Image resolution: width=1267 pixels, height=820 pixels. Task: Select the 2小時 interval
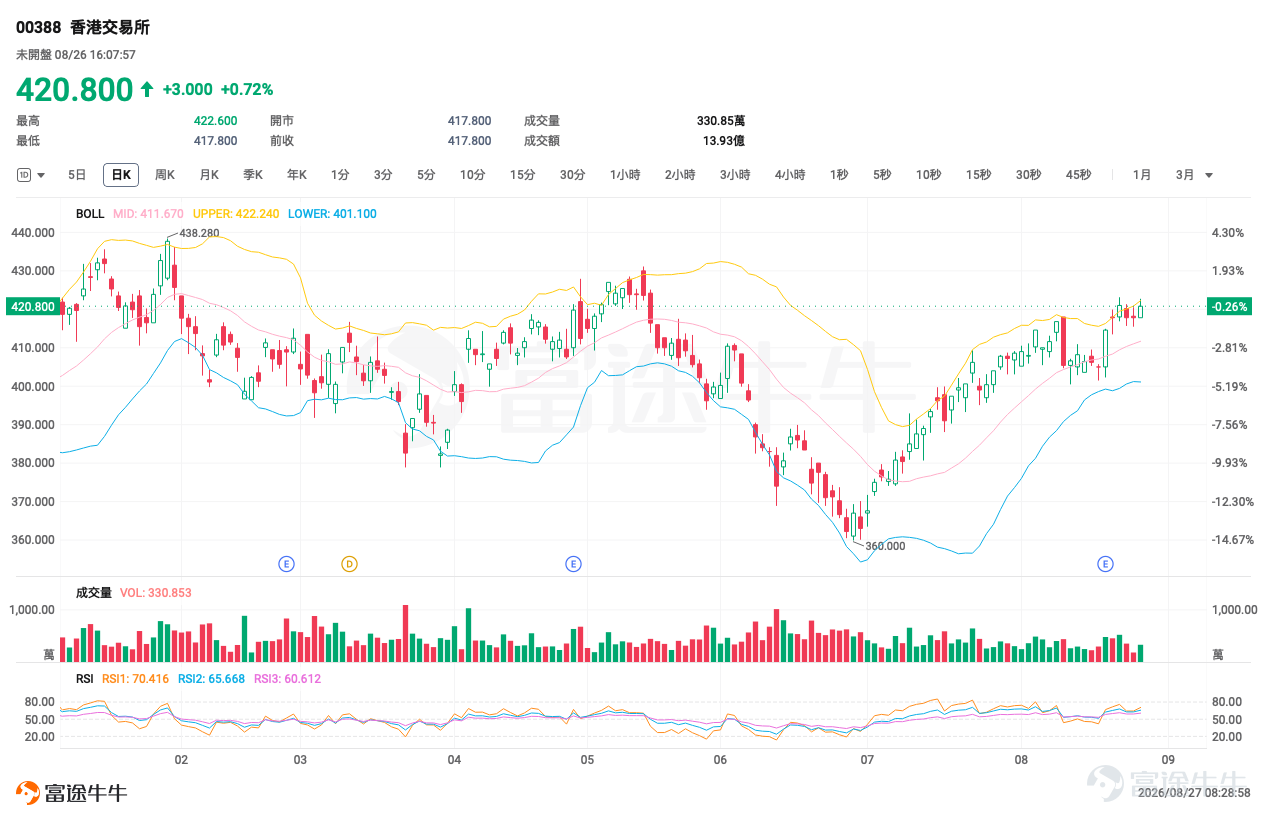[x=680, y=175]
